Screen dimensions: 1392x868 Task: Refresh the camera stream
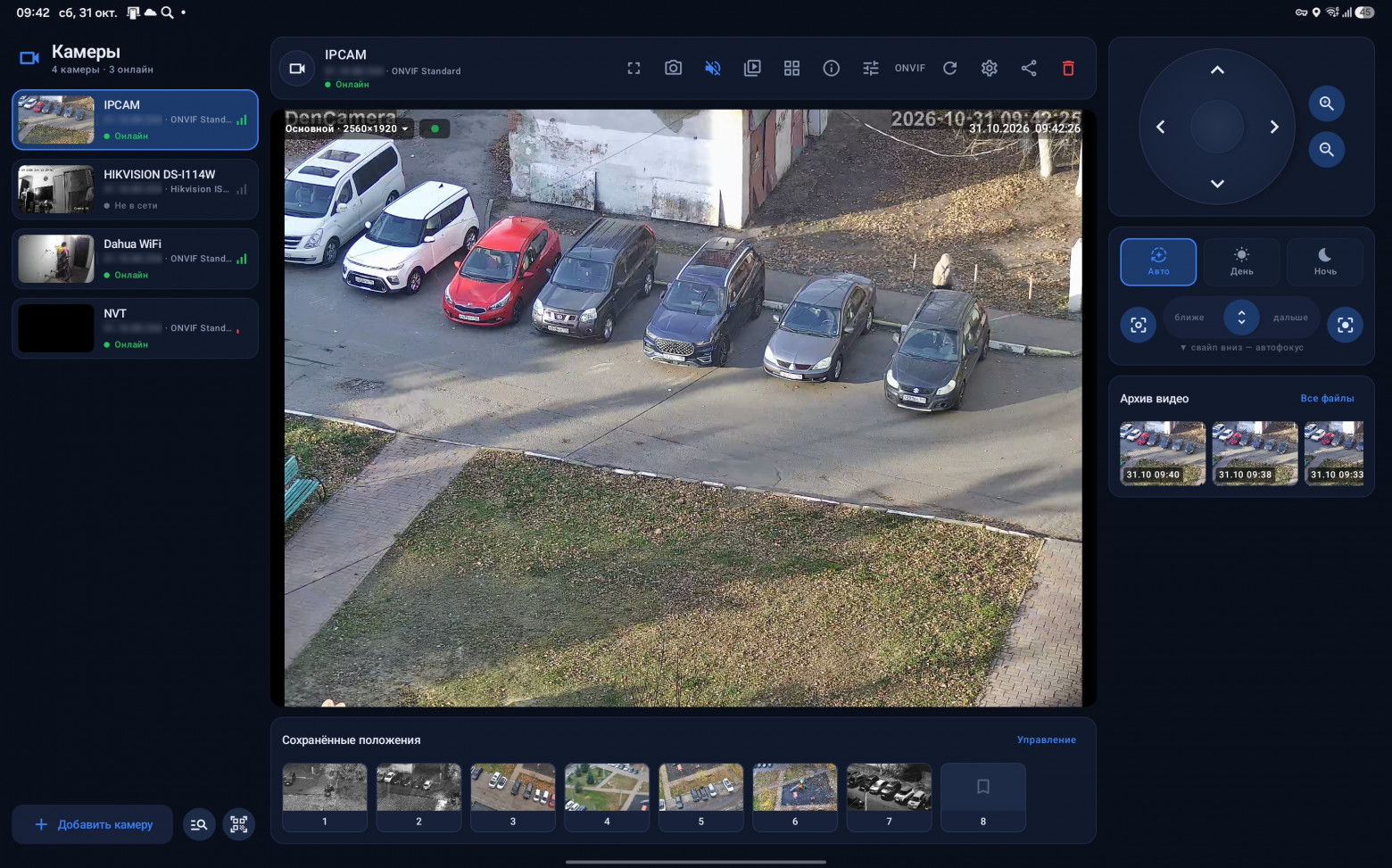click(949, 68)
